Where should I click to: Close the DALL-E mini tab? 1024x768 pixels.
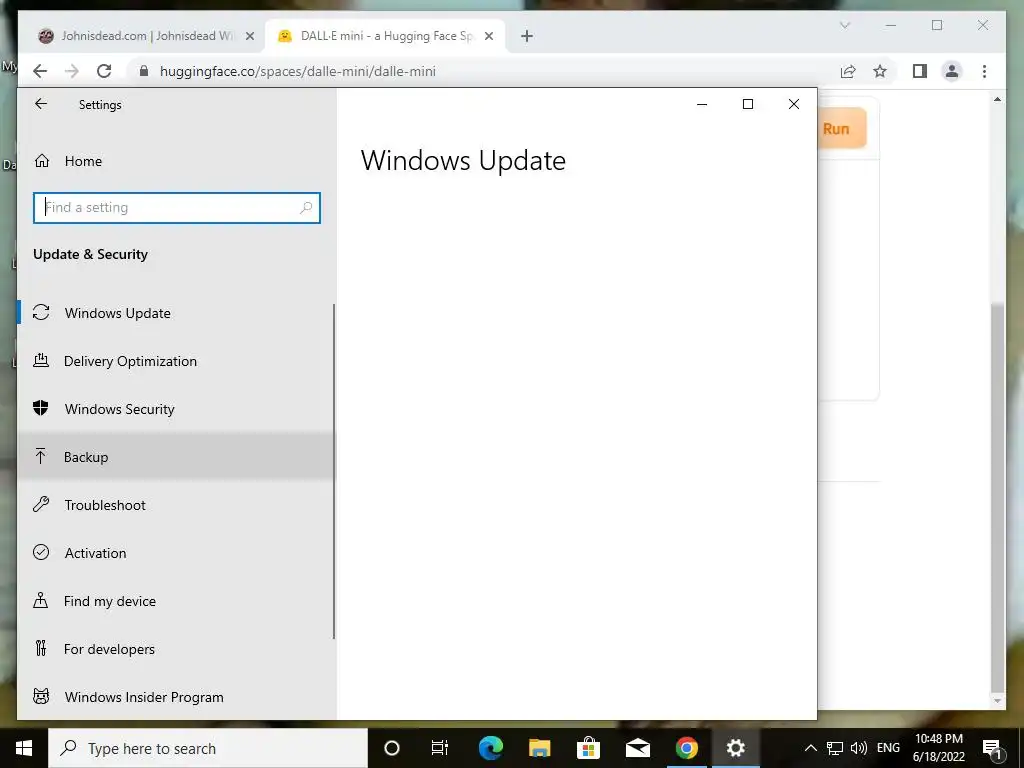click(489, 37)
